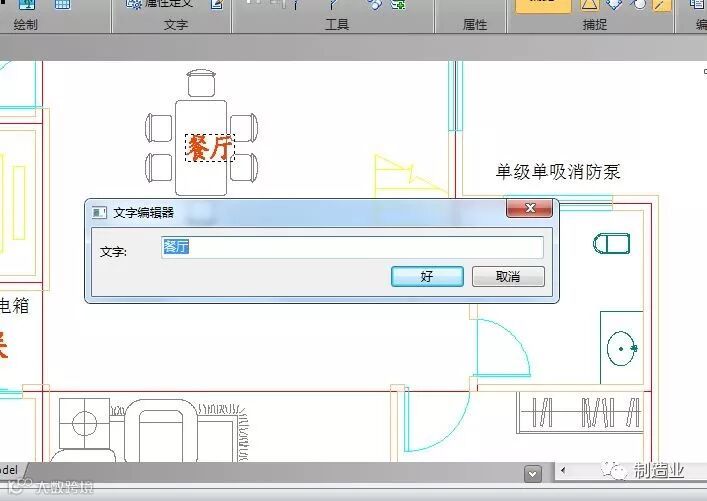Select the 餐厅 text in the drawing
This screenshot has height=501, width=707.
[210, 147]
